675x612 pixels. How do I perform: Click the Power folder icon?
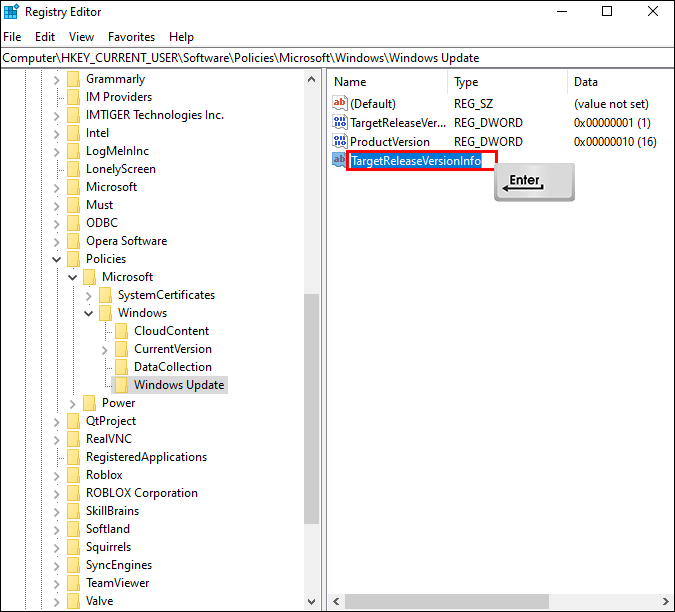click(90, 403)
